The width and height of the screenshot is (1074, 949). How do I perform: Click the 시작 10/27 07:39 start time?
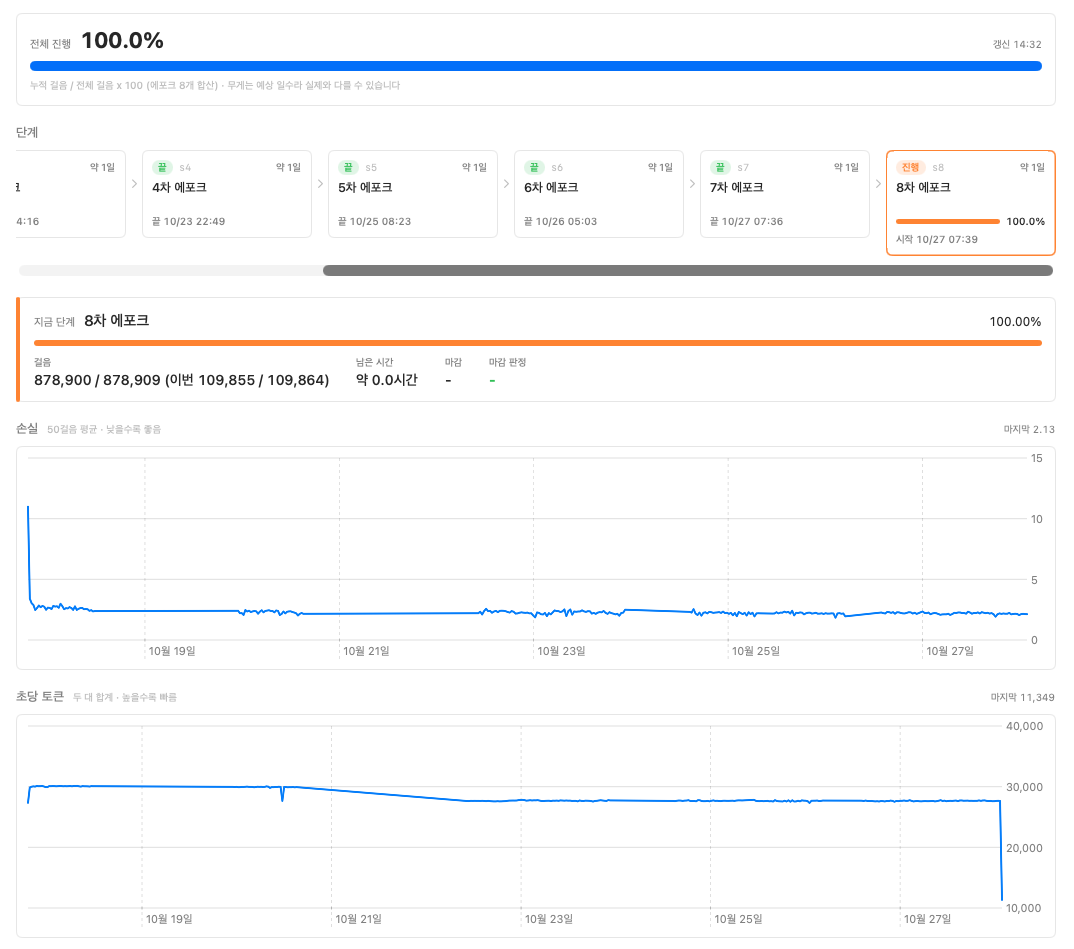point(937,239)
